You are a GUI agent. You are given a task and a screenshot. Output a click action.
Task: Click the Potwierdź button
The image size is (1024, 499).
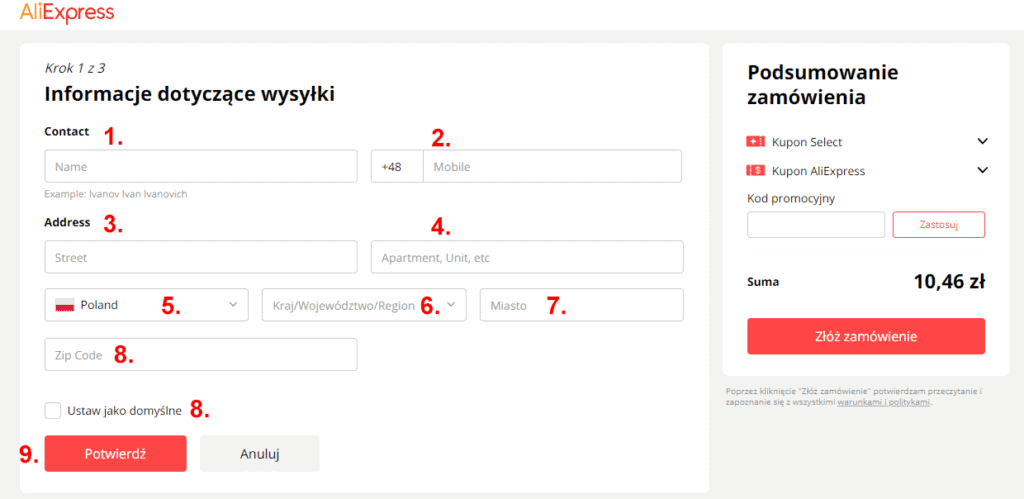point(116,454)
